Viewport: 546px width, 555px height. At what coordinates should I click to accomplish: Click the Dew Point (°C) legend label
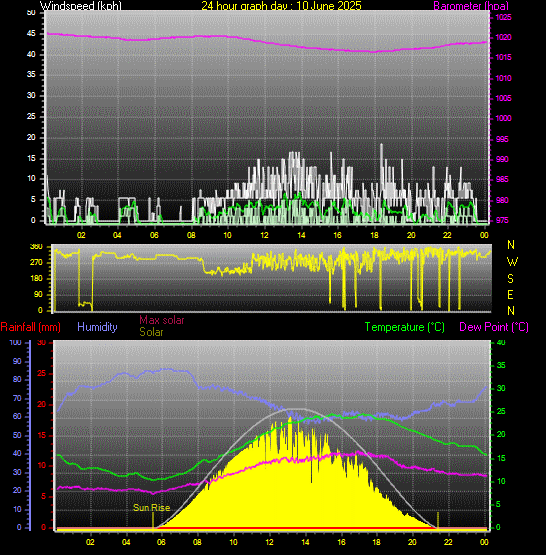coord(494,327)
